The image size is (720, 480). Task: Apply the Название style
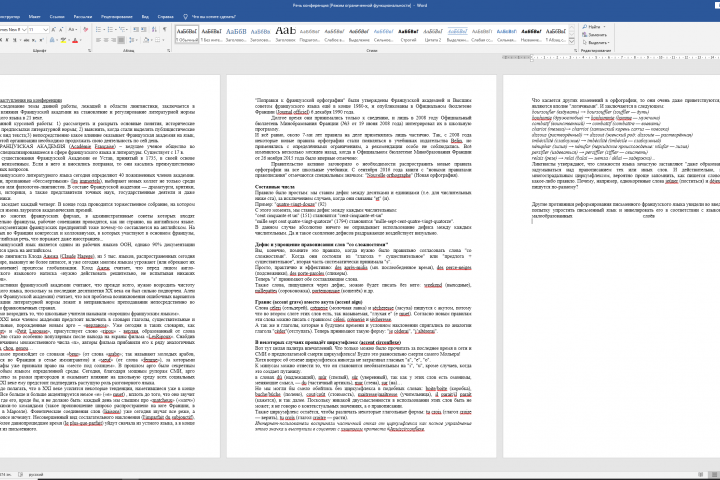531,34
